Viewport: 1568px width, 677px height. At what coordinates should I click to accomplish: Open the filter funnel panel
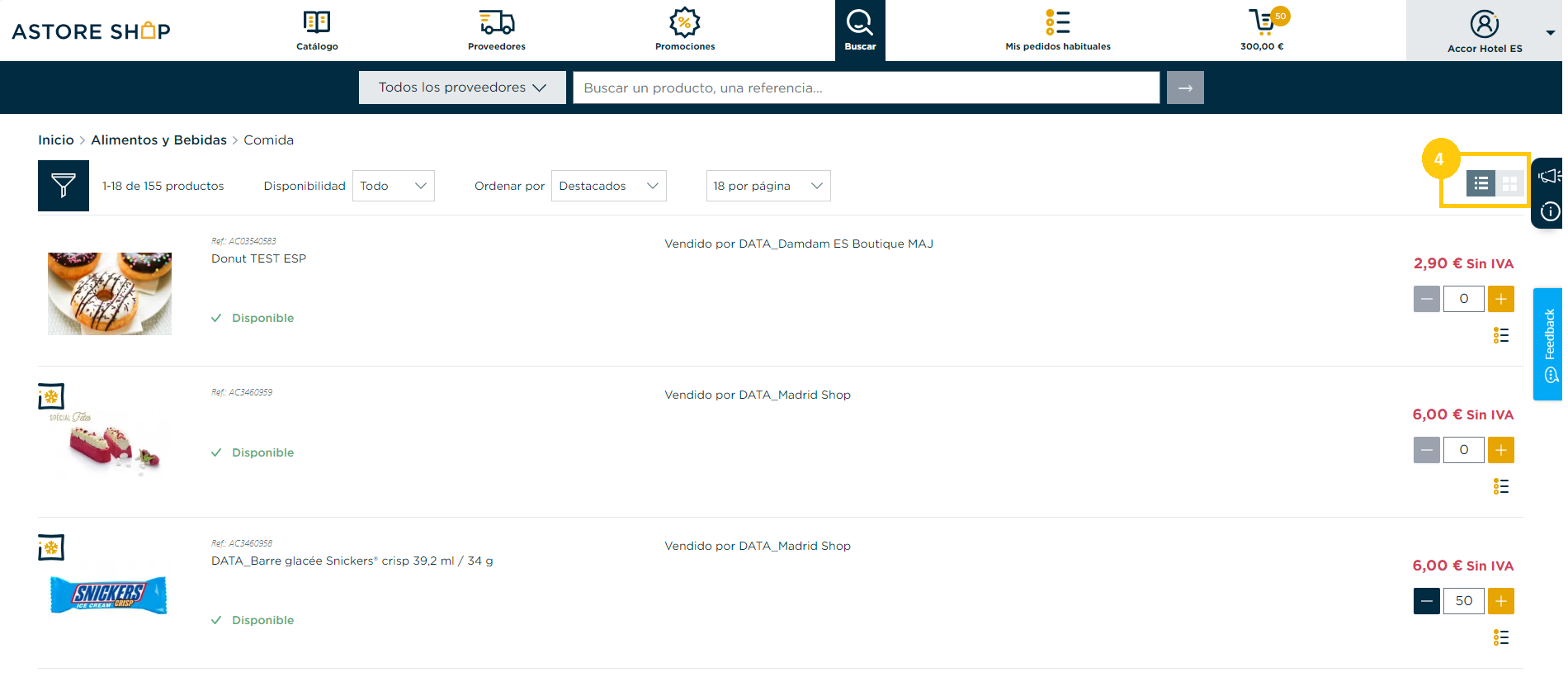click(x=64, y=186)
